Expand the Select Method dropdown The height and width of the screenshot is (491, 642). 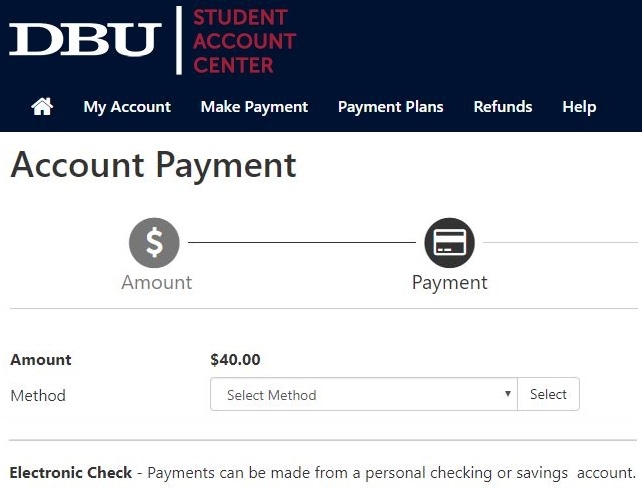pyautogui.click(x=364, y=394)
